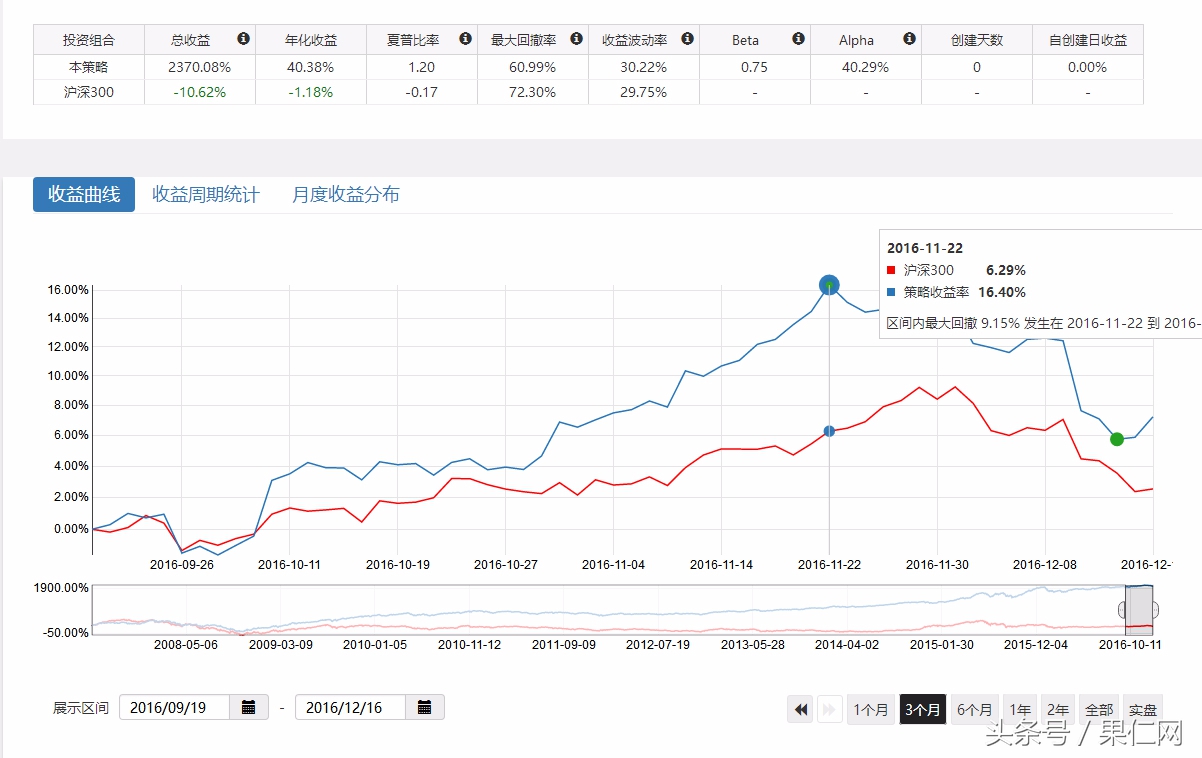The height and width of the screenshot is (758, 1202).
Task: Click the fast-forward navigation arrow
Action: click(x=830, y=709)
